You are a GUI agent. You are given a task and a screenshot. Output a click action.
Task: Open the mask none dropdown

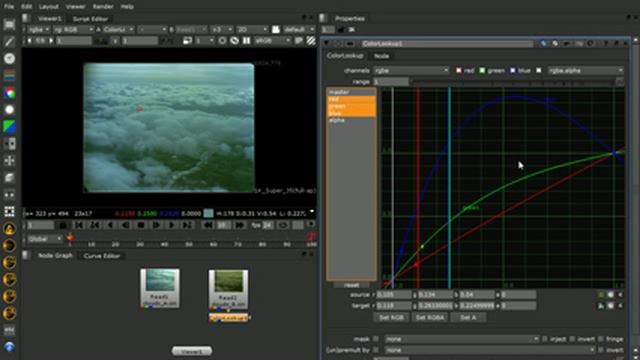pos(462,339)
